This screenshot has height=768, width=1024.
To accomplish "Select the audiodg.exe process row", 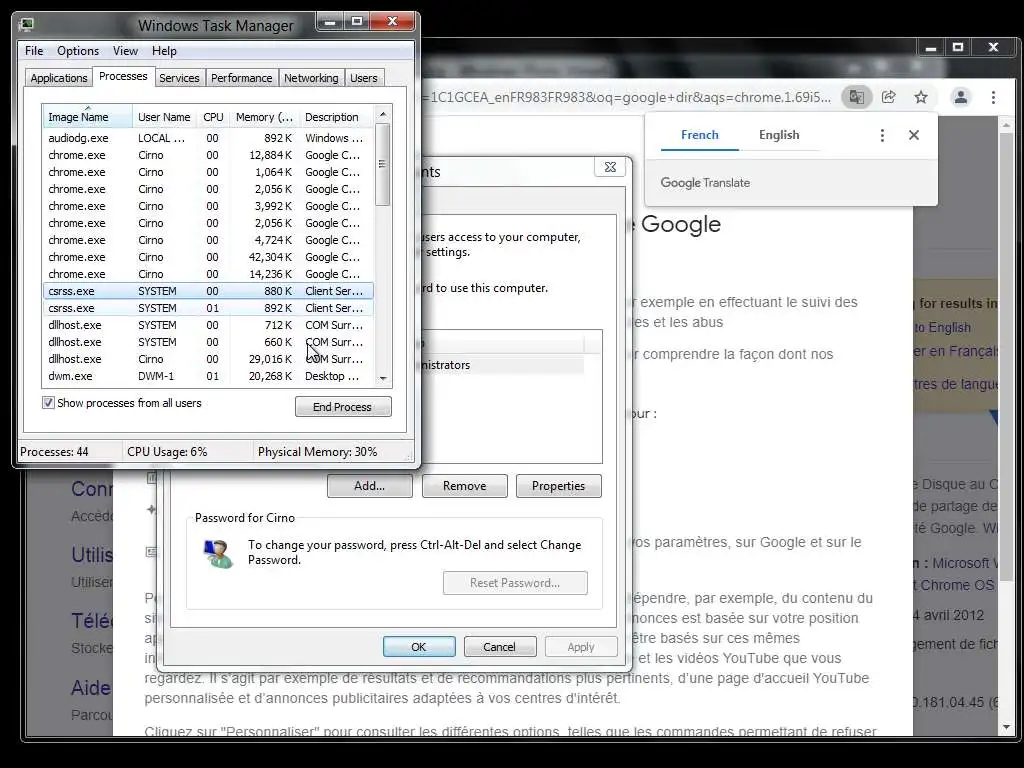I will coord(208,138).
